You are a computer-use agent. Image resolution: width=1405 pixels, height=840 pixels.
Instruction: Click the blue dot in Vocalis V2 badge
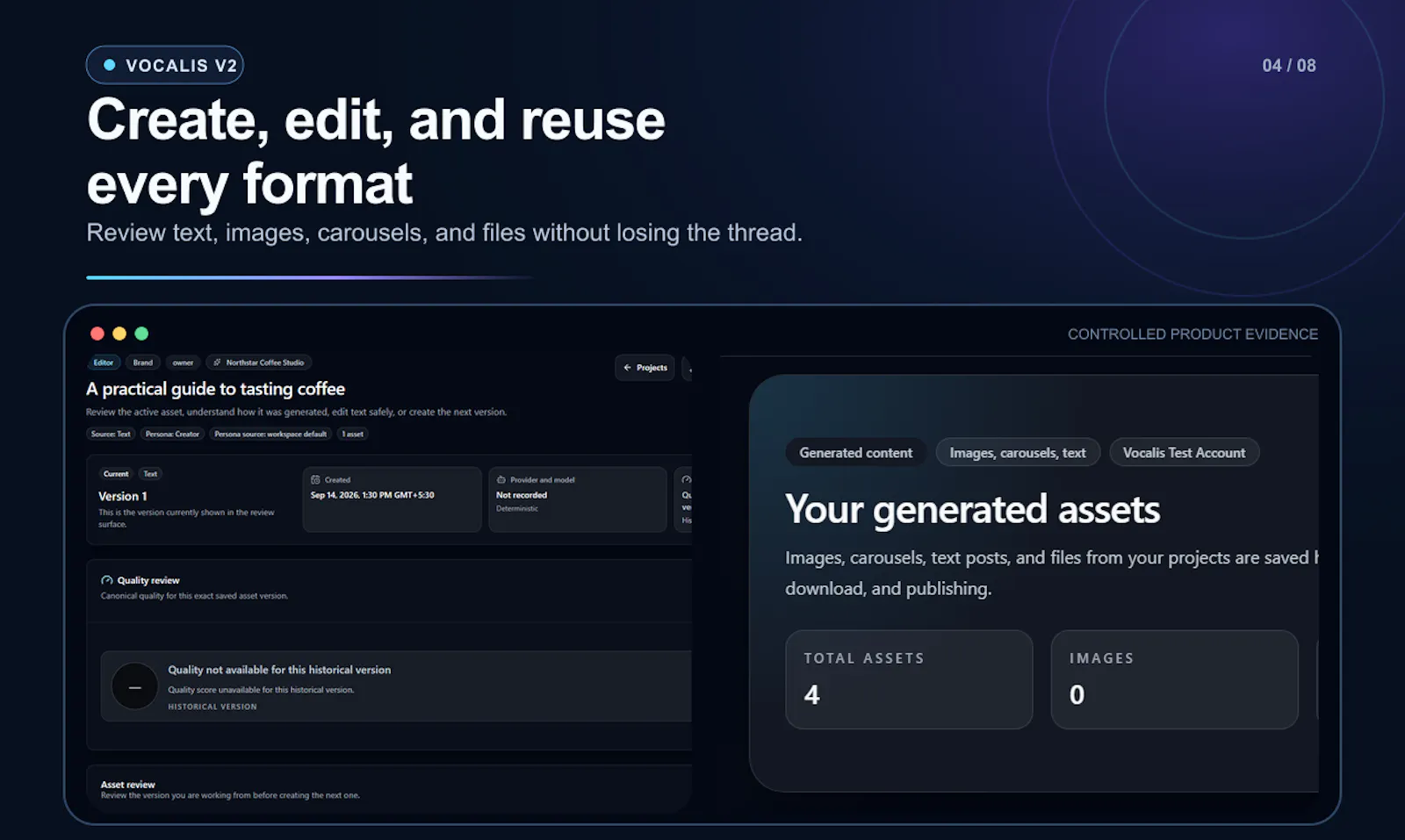110,65
